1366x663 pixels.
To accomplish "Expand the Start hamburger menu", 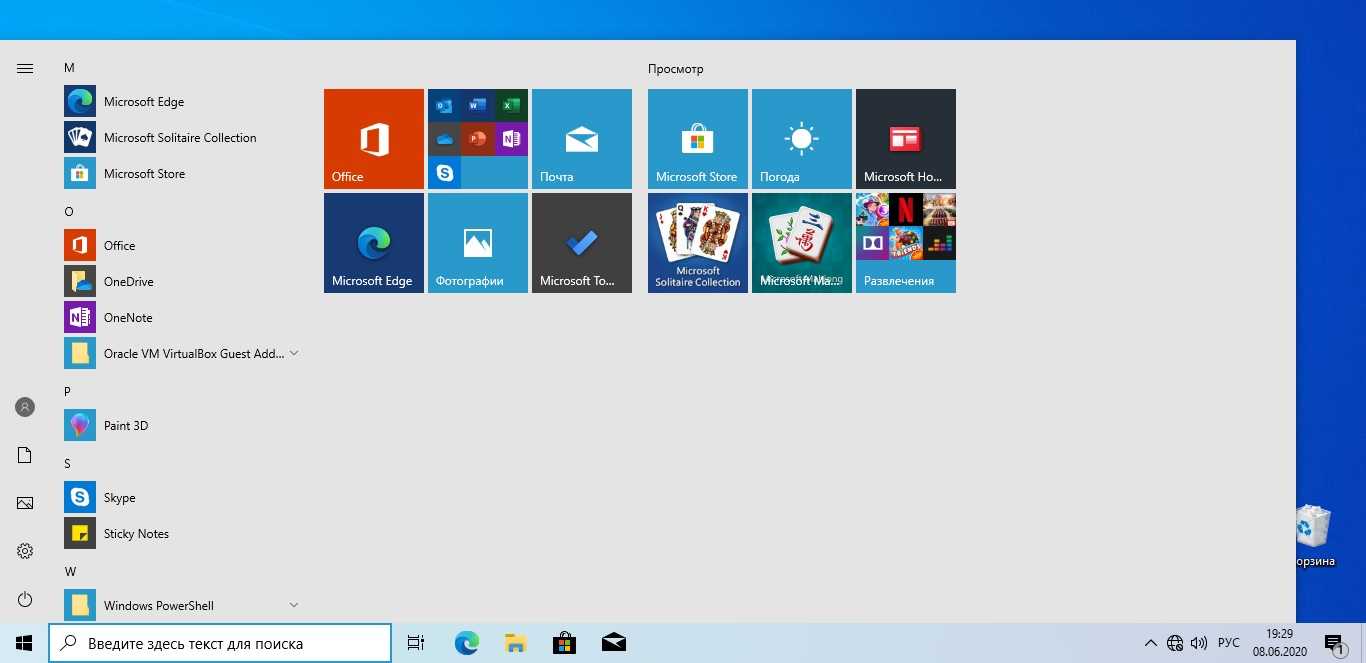I will (25, 69).
